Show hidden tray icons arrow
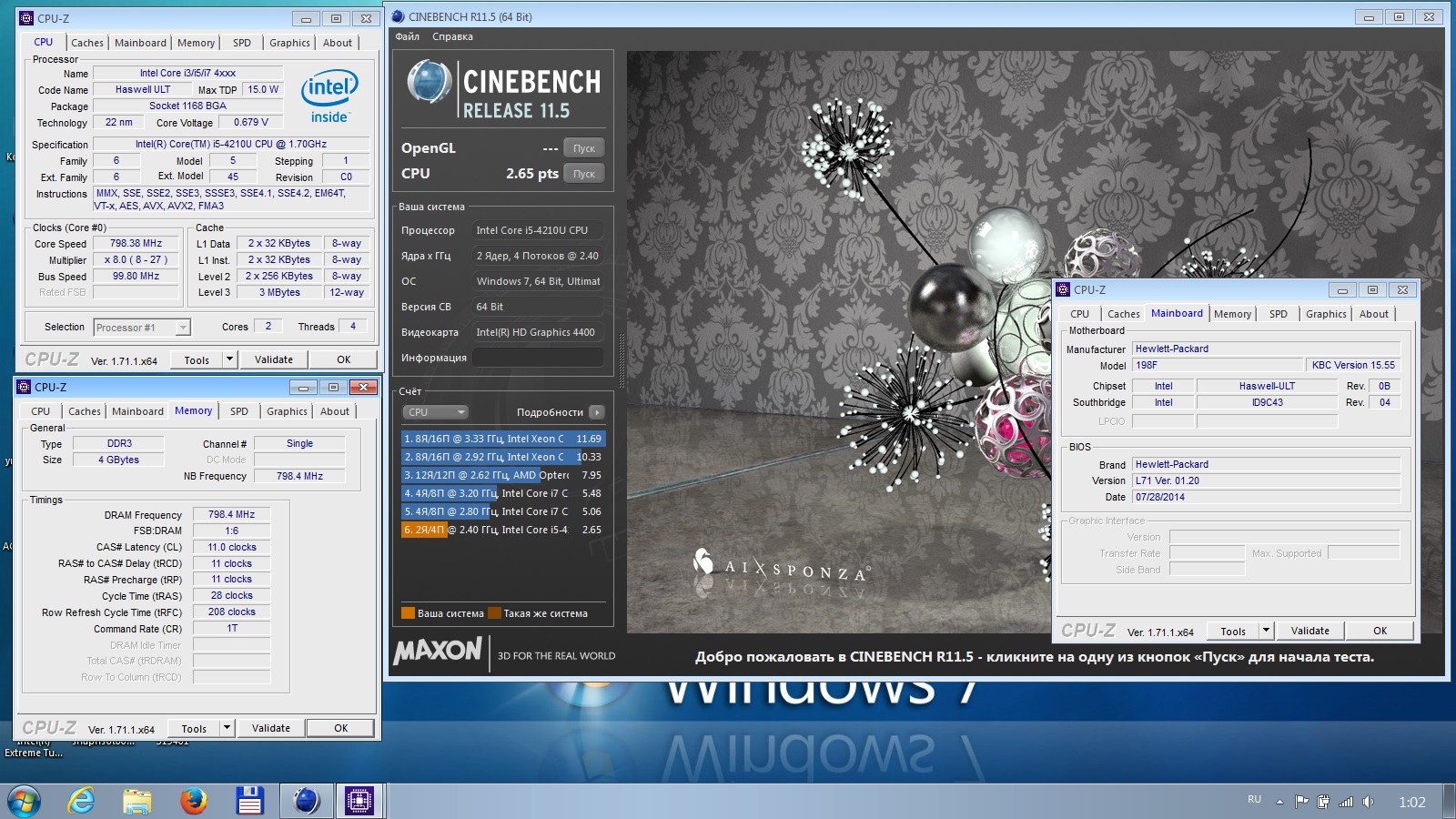The height and width of the screenshot is (819, 1456). [1279, 802]
